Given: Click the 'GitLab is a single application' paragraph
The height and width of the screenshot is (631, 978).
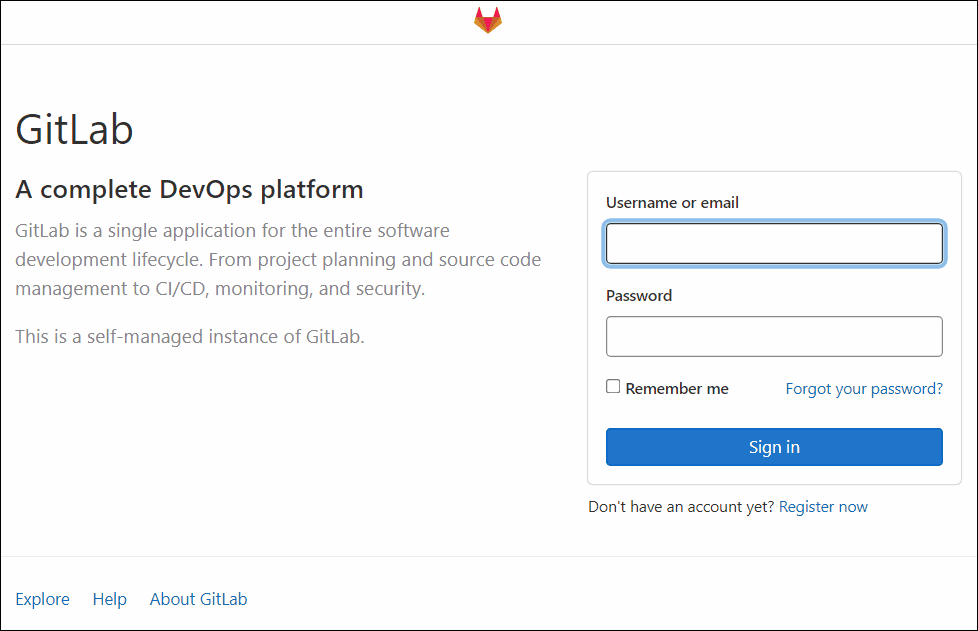Looking at the screenshot, I should pos(278,259).
